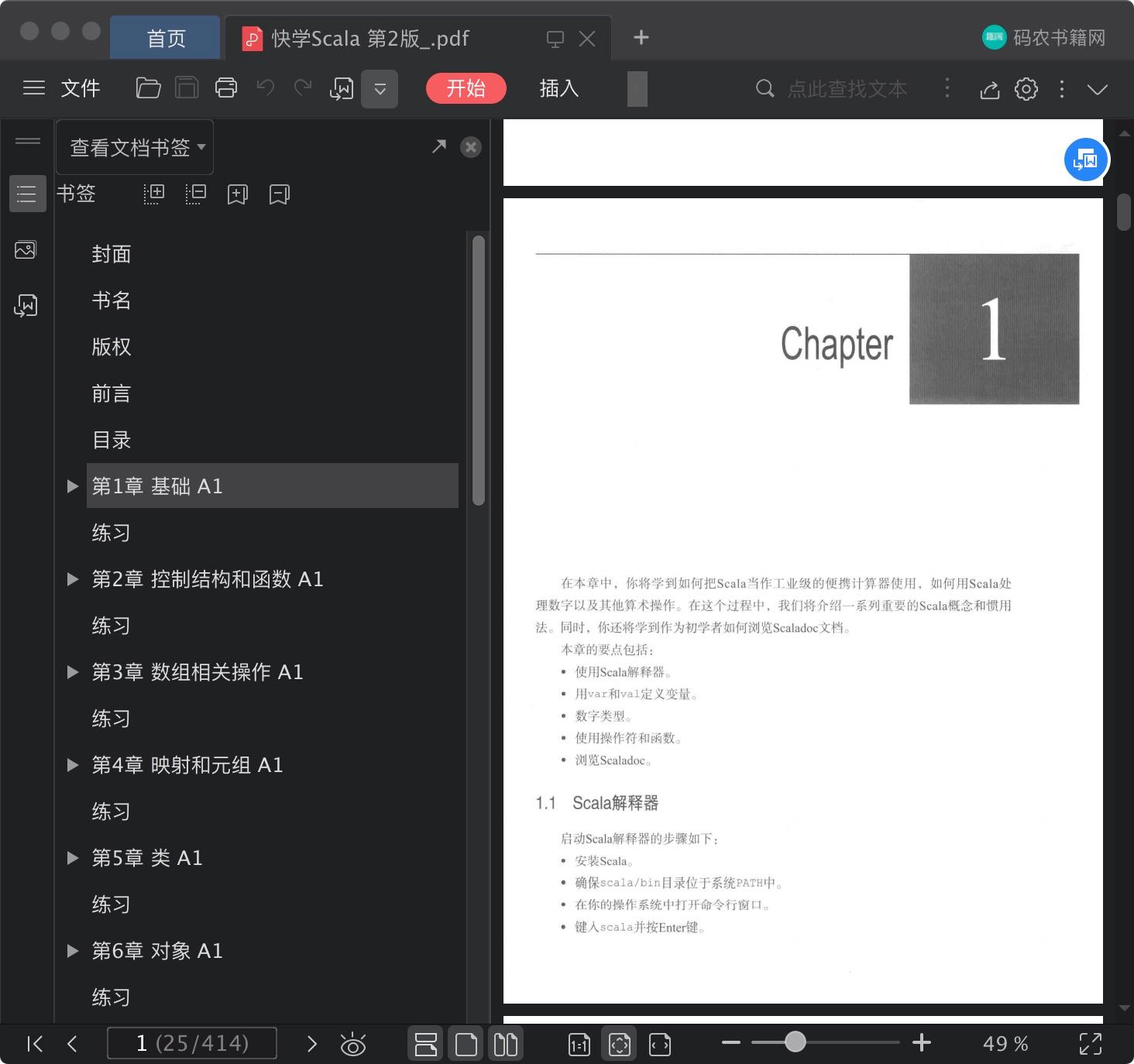Click the redo arrow icon
This screenshot has width=1134, height=1064.
[303, 88]
